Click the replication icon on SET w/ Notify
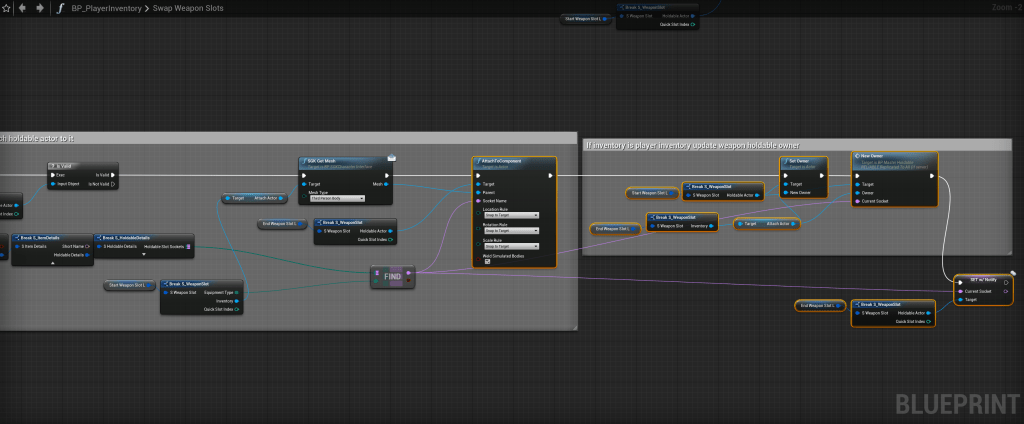The image size is (1024, 424). pyautogui.click(x=1012, y=272)
